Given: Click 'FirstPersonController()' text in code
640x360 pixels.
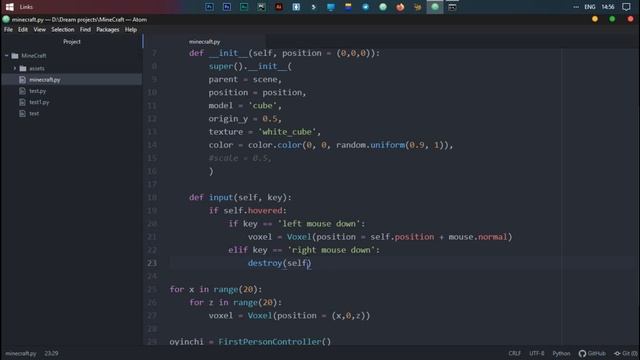Looking at the screenshot, I should (x=275, y=341).
